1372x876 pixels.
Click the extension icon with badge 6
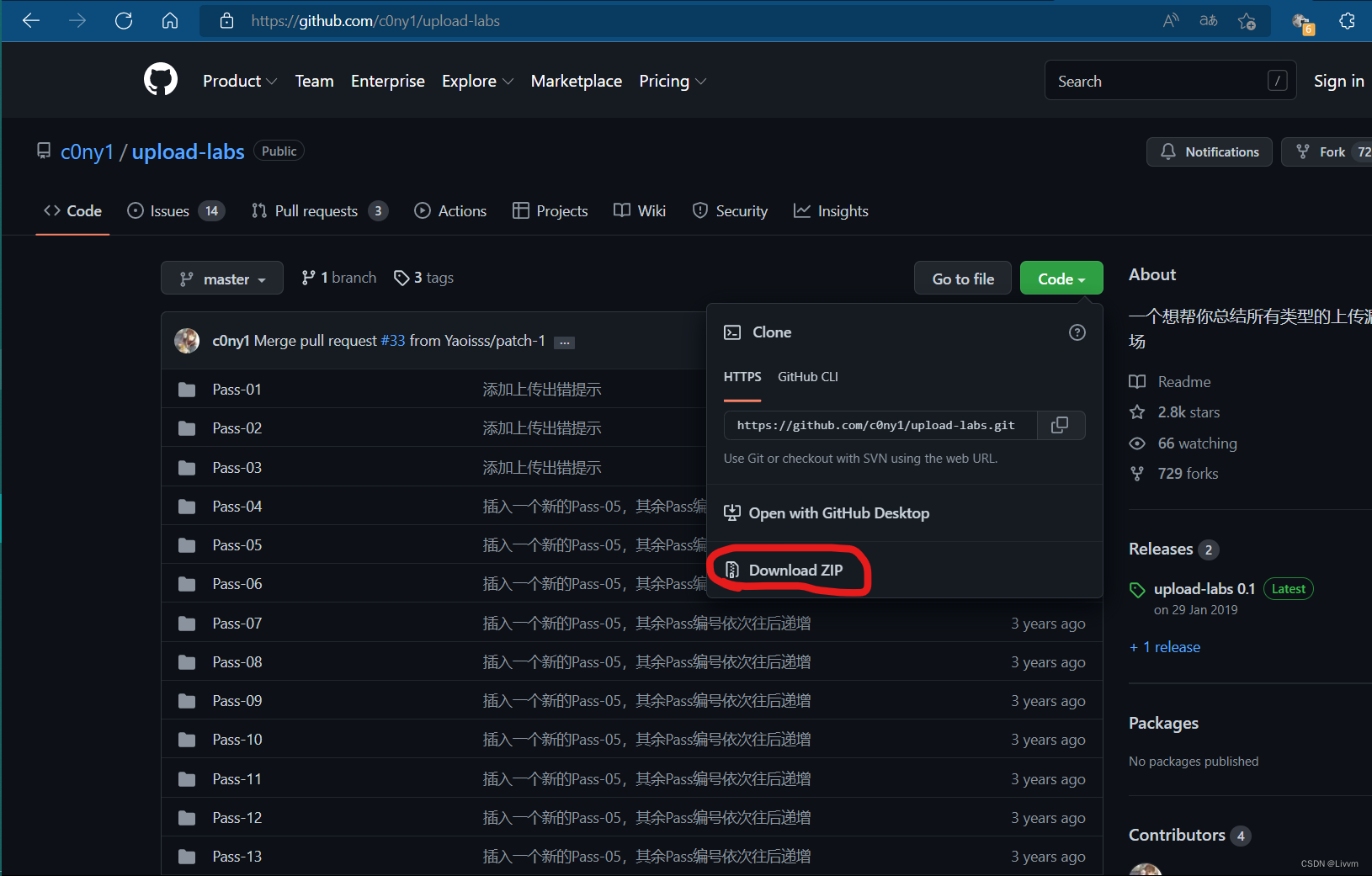pos(1301,23)
